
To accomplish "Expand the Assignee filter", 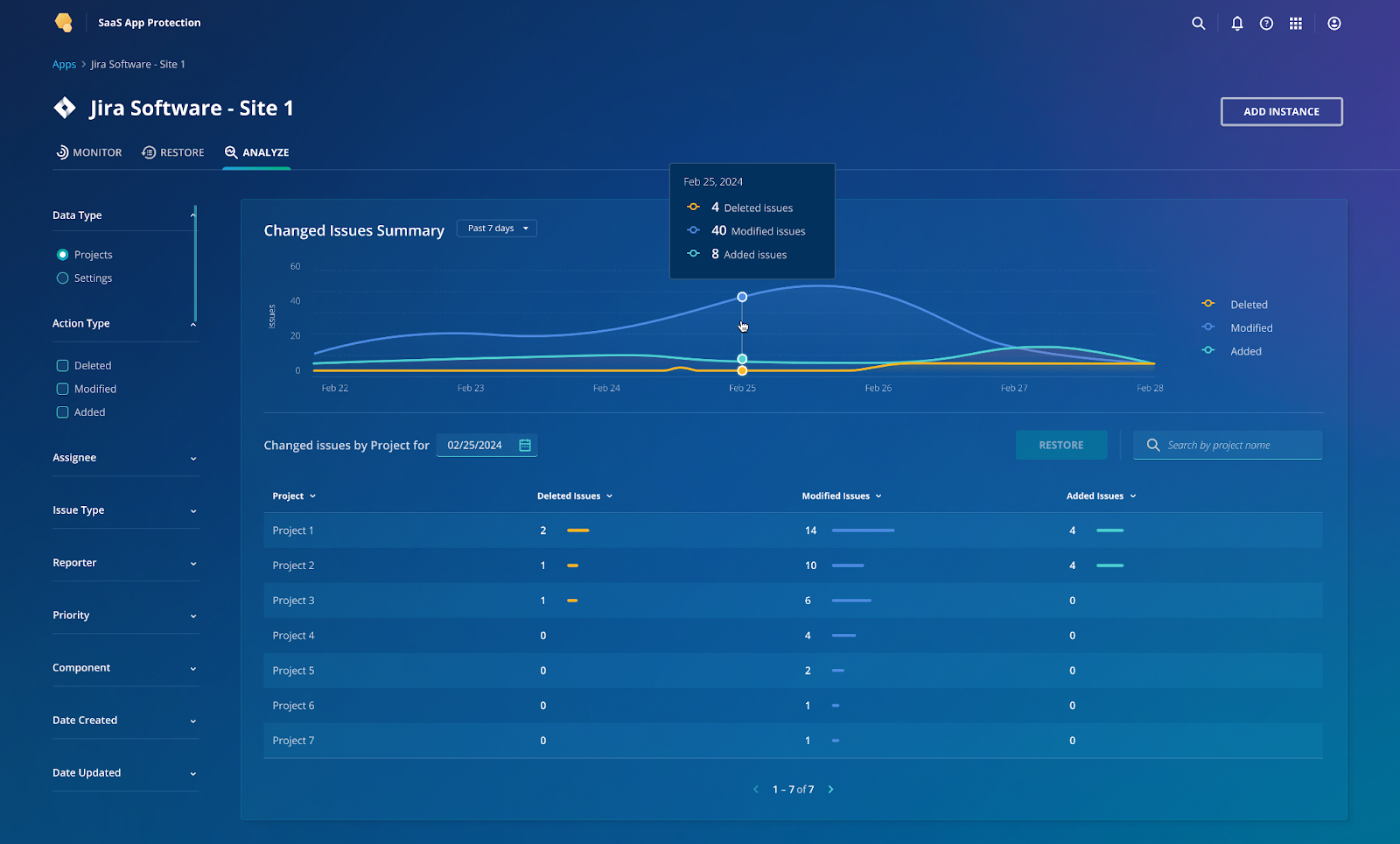I will tap(193, 459).
